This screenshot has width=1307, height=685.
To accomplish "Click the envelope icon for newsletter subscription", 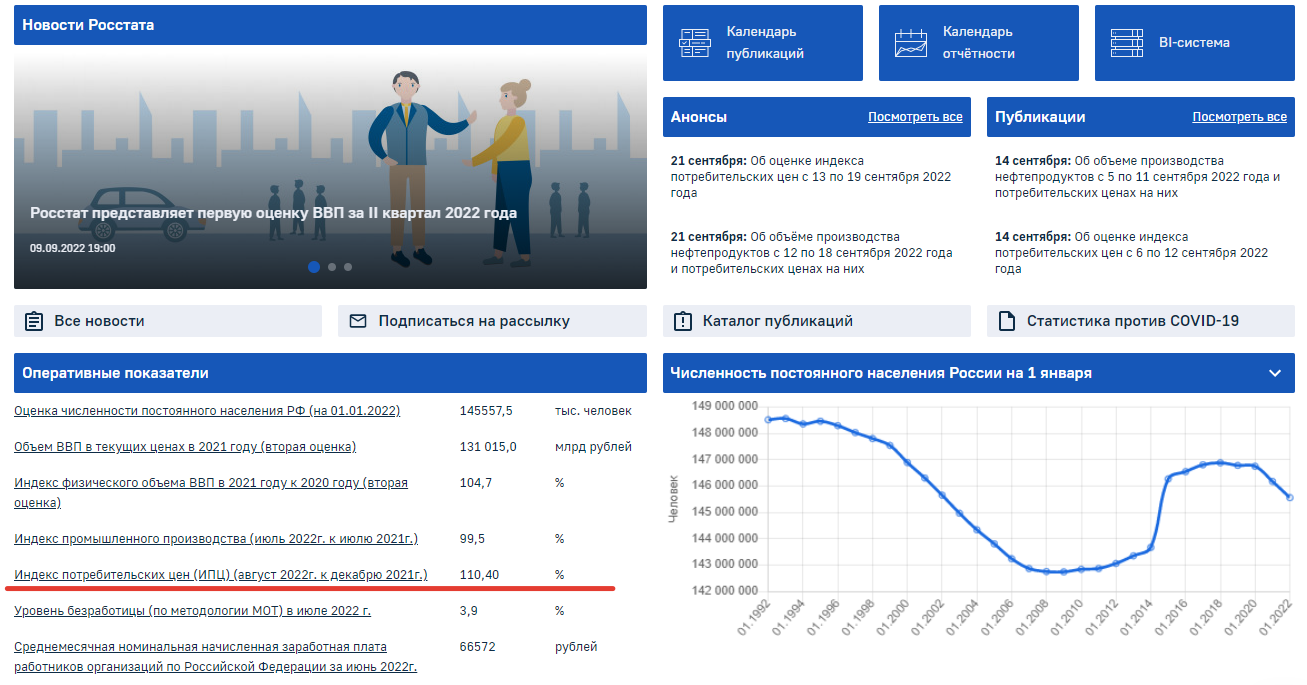I will pyautogui.click(x=358, y=321).
